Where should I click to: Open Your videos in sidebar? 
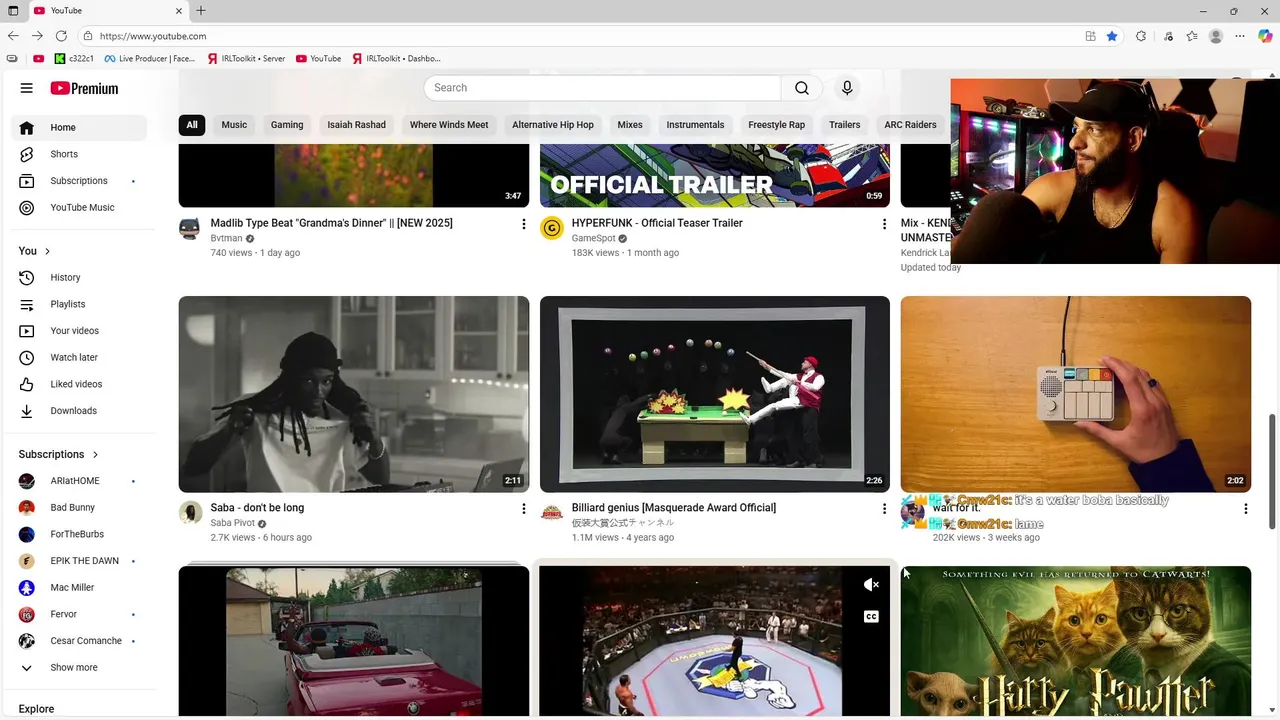coord(79,331)
